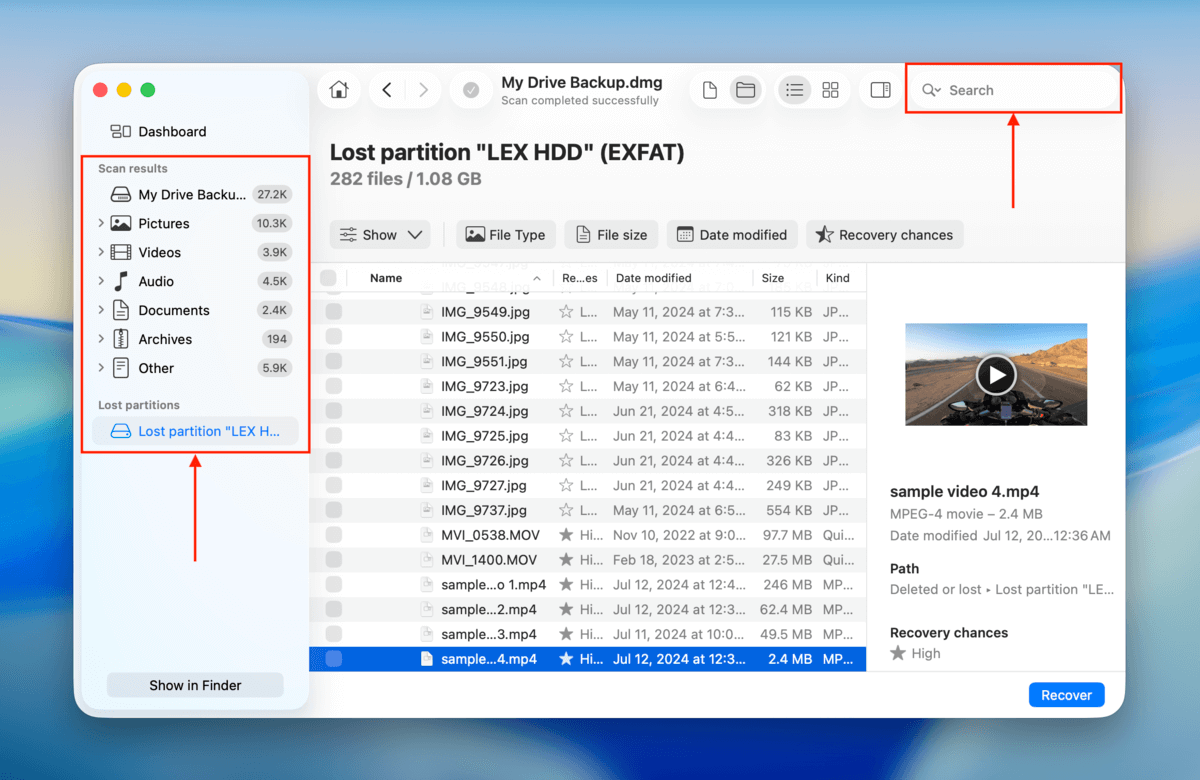Select the file view icon

click(709, 89)
